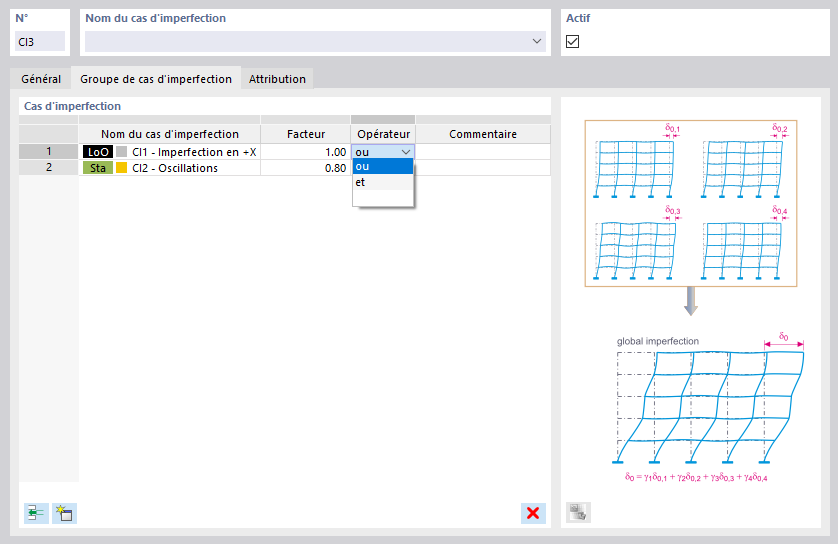Click the image settings icon below the diagram
The height and width of the screenshot is (544, 838).
click(578, 512)
